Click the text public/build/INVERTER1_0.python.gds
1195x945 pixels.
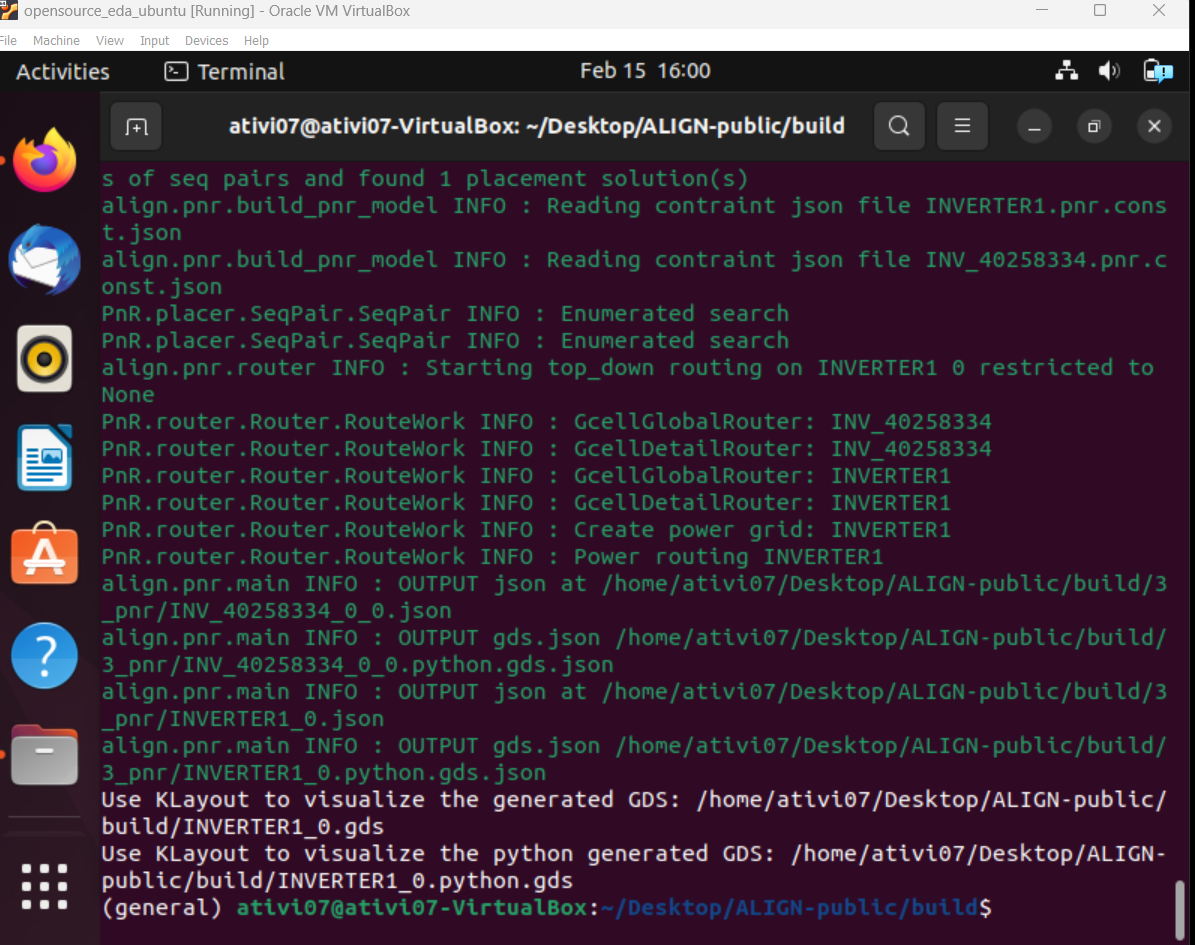pyautogui.click(x=337, y=881)
